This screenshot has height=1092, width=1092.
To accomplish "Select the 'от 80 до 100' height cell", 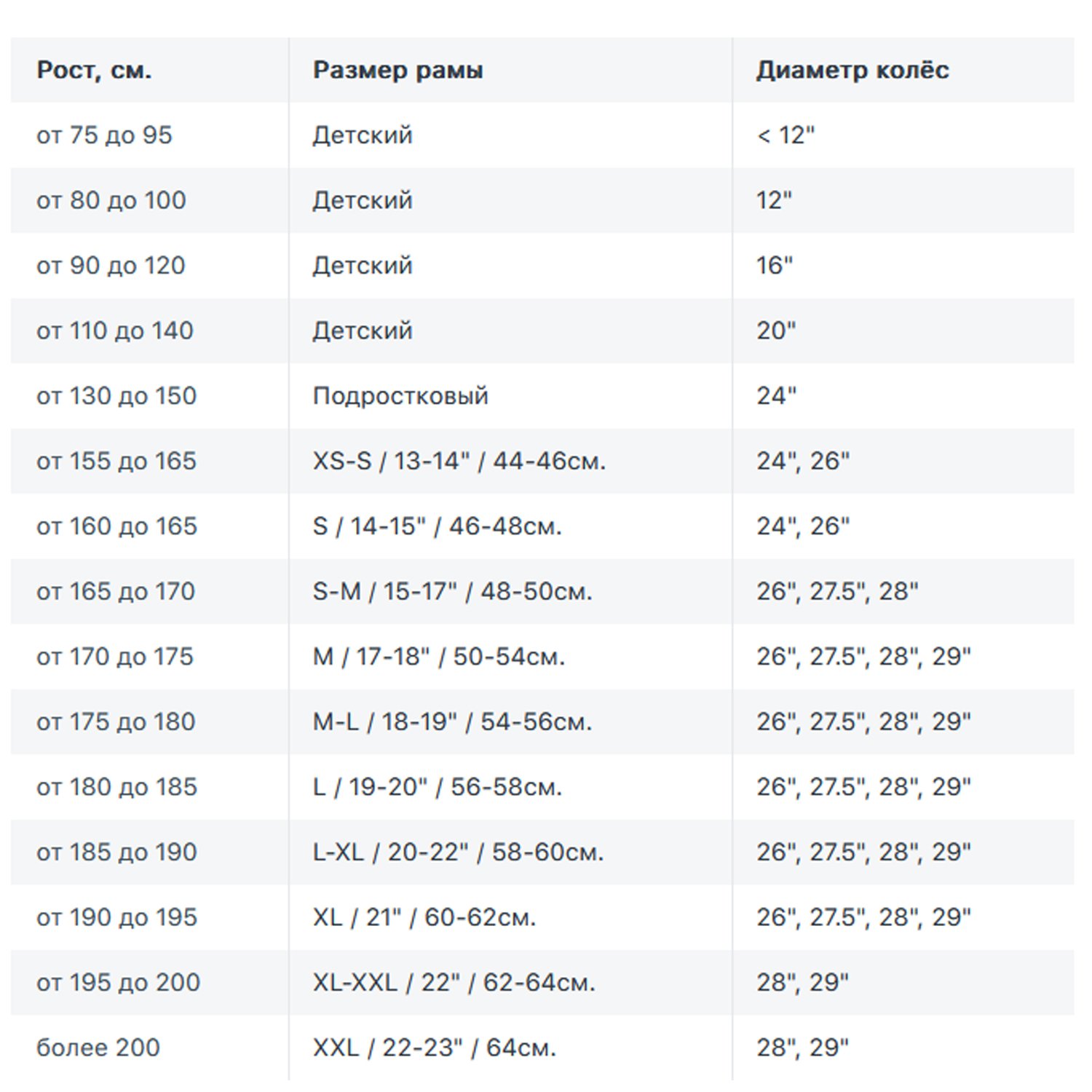I will coord(149,200).
